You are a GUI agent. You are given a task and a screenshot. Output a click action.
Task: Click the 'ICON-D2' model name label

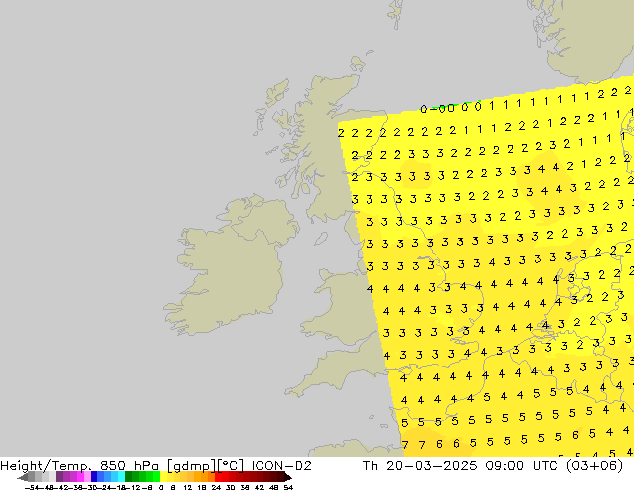[x=281, y=466]
